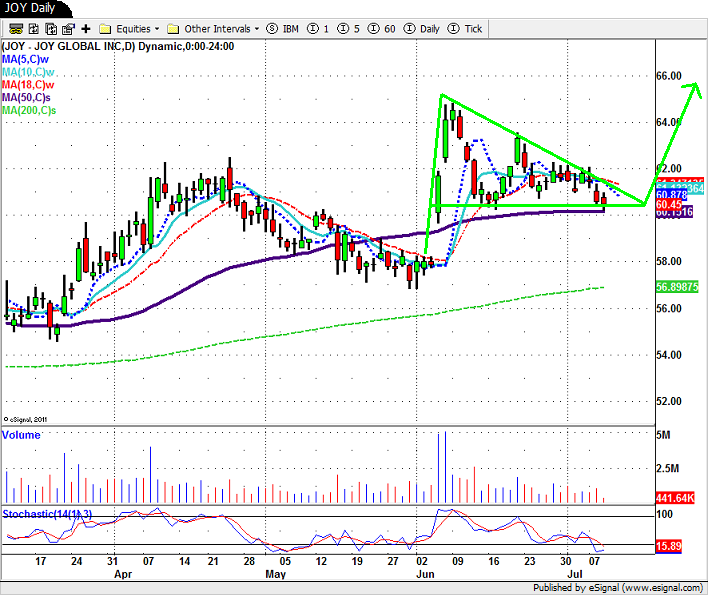Image resolution: width=708 pixels, height=595 pixels.
Task: Click the 2.5M volume axis label
Action: point(667,469)
